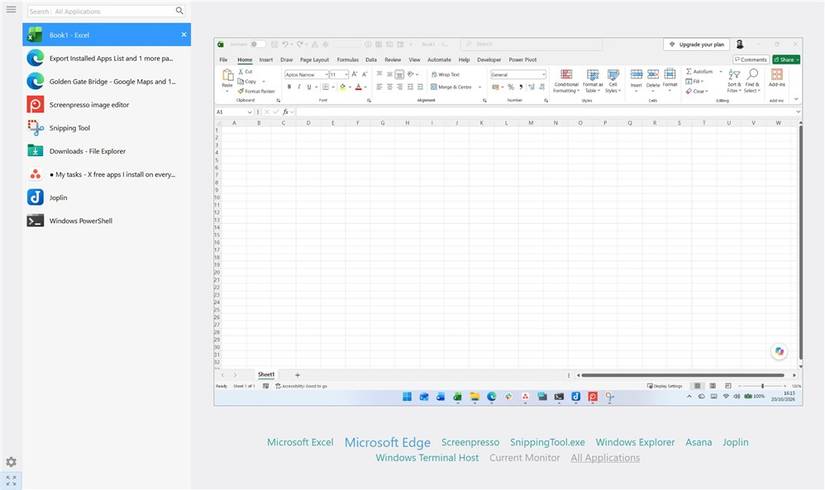
Task: Open Sort & Filter in Excel preview
Action: pos(734,81)
